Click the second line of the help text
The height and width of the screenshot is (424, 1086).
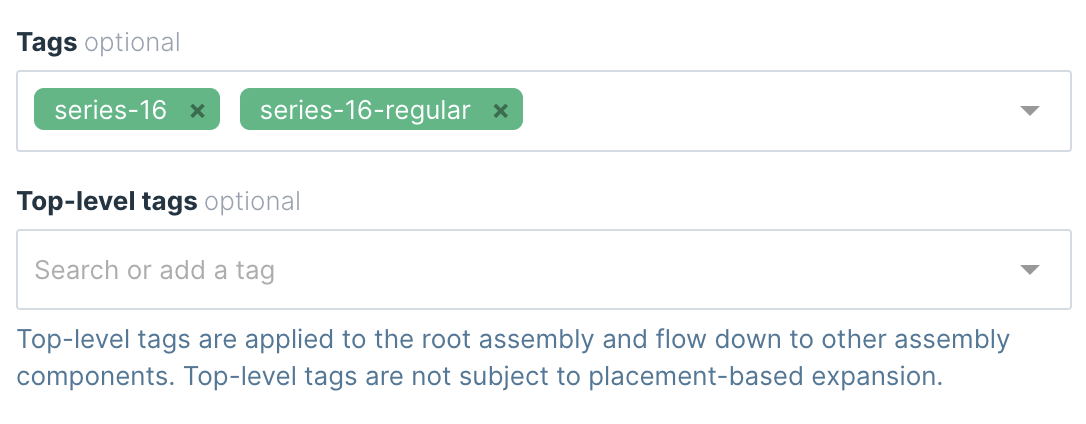pos(480,377)
